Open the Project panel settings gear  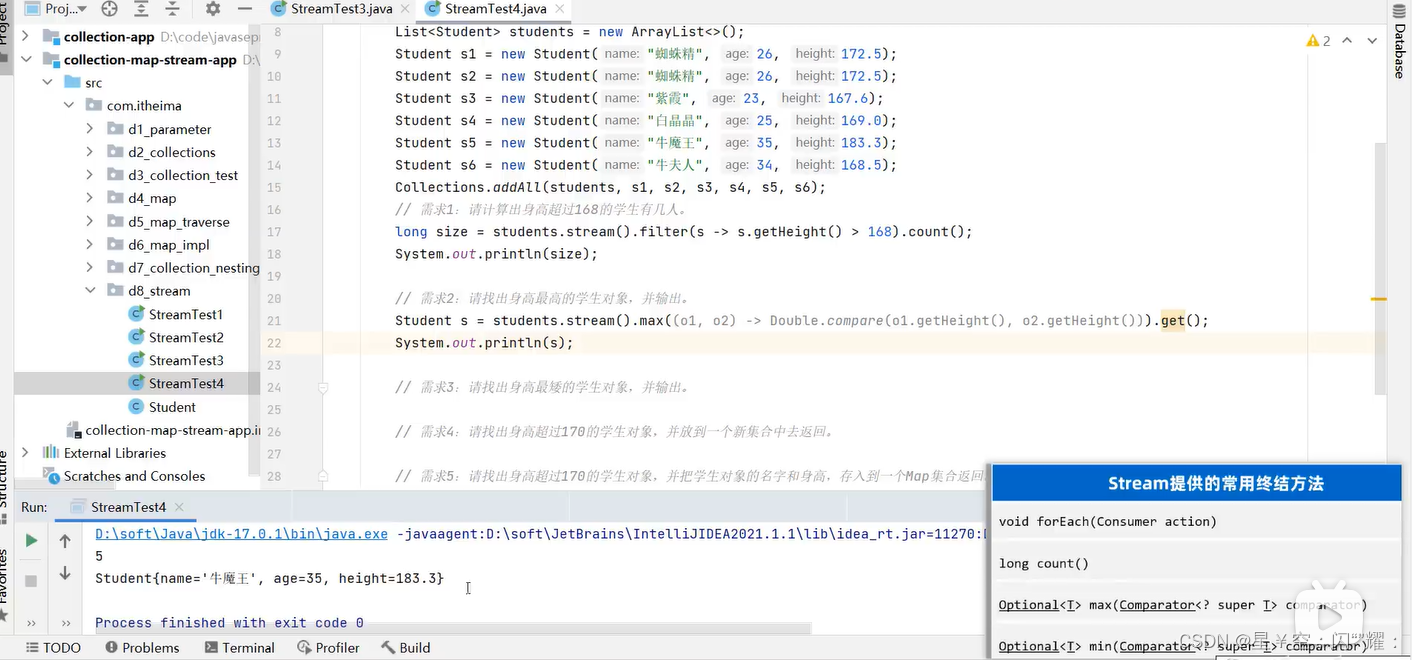click(x=213, y=9)
